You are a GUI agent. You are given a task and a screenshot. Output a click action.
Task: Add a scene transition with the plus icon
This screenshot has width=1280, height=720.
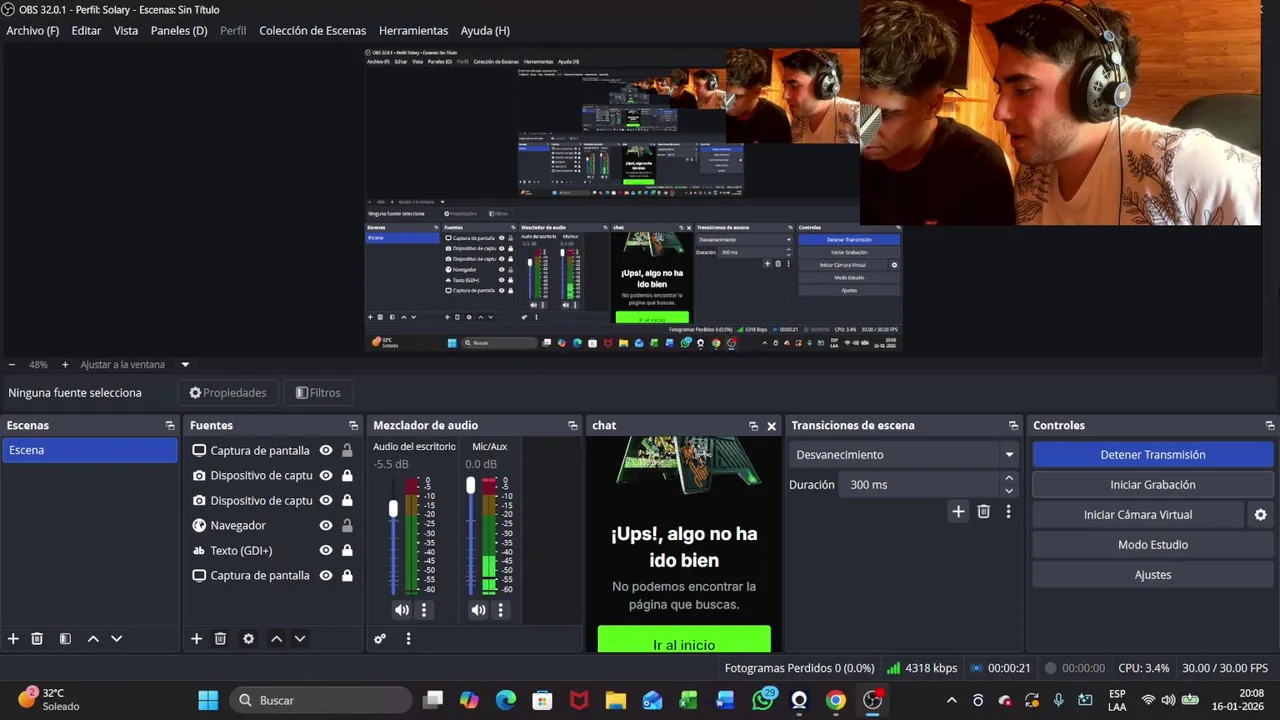[958, 511]
